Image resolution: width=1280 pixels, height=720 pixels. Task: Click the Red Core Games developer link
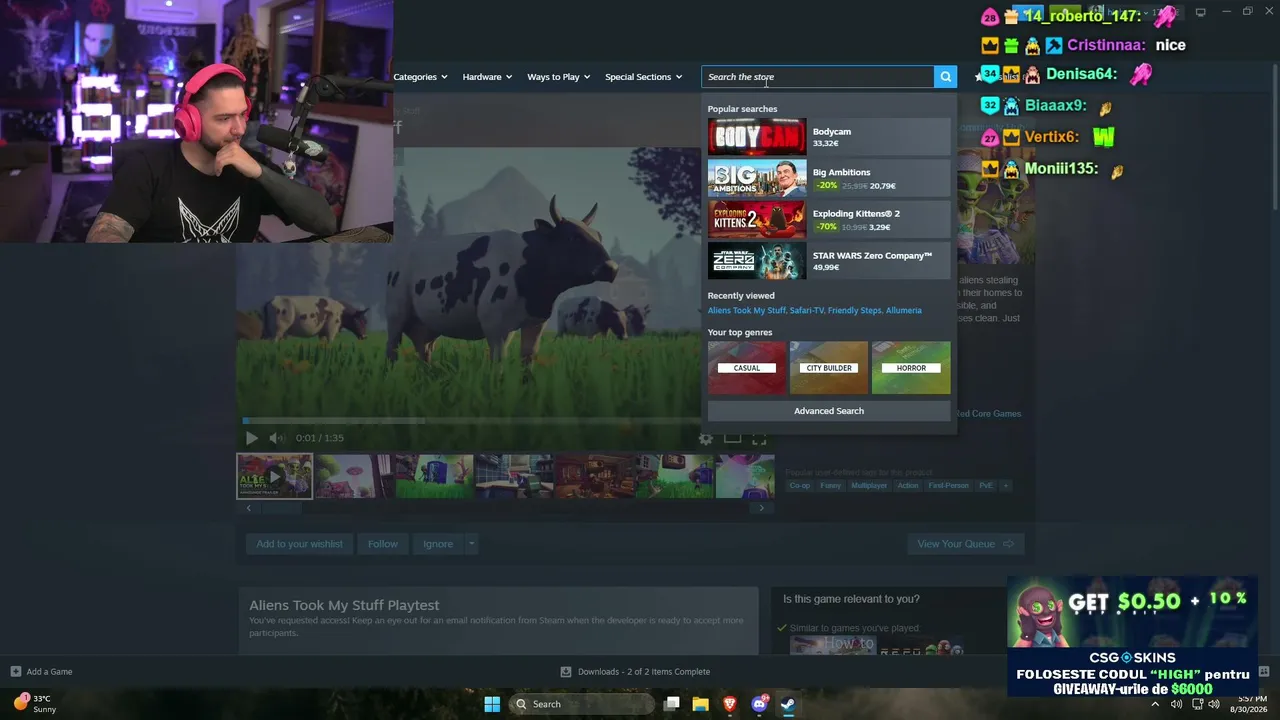click(x=989, y=414)
